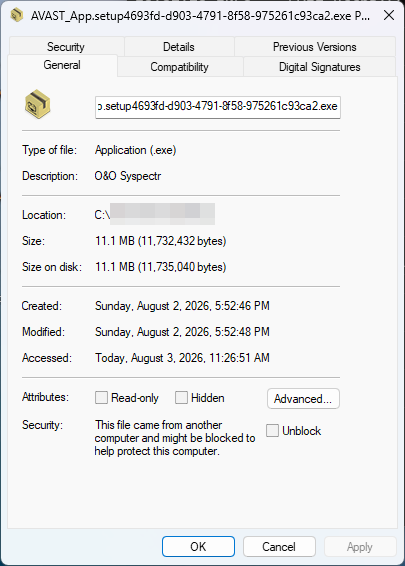
Task: Tick the Hidden attribute checkbox
Action: pos(181,398)
